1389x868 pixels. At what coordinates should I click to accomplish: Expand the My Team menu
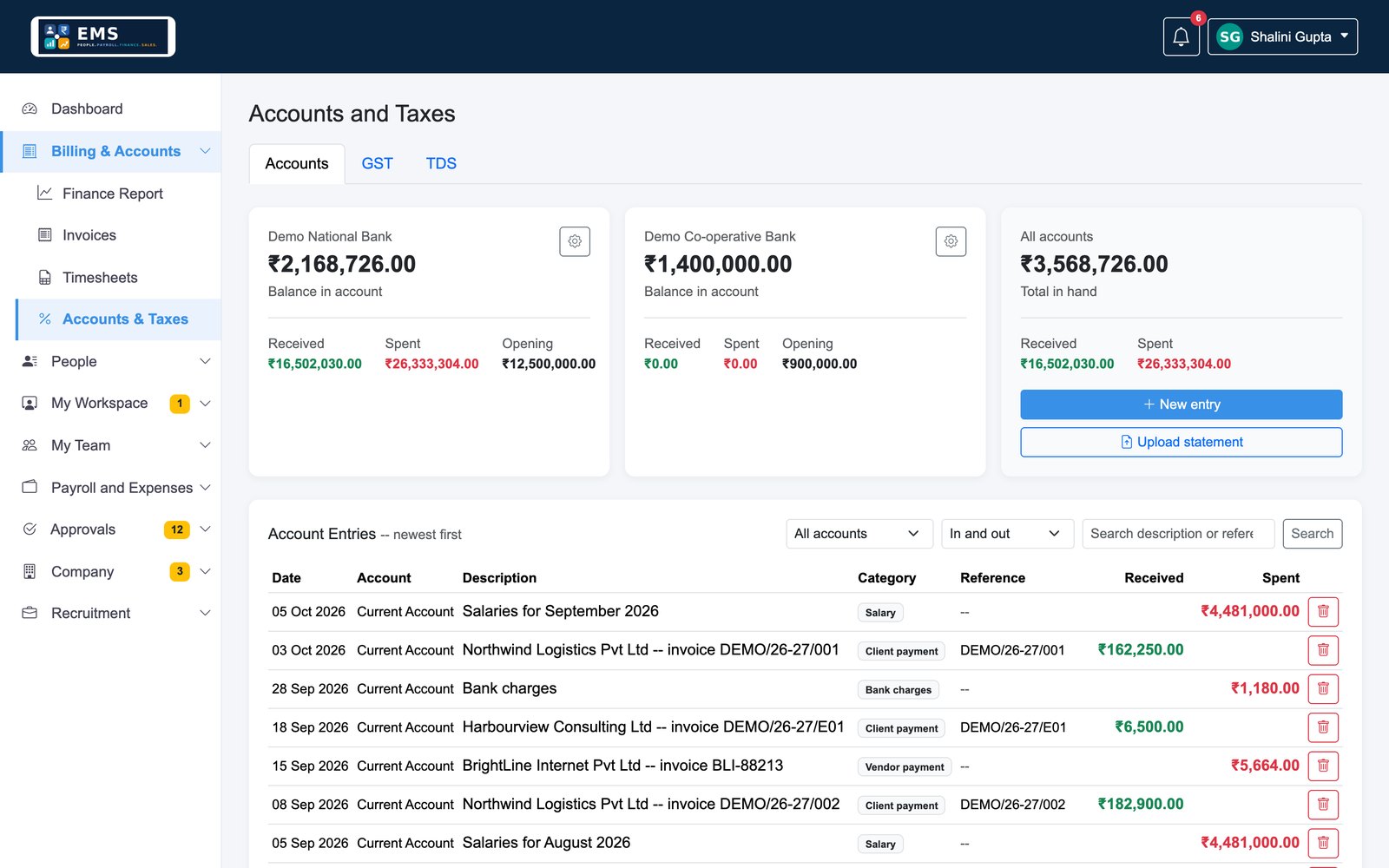click(x=205, y=445)
